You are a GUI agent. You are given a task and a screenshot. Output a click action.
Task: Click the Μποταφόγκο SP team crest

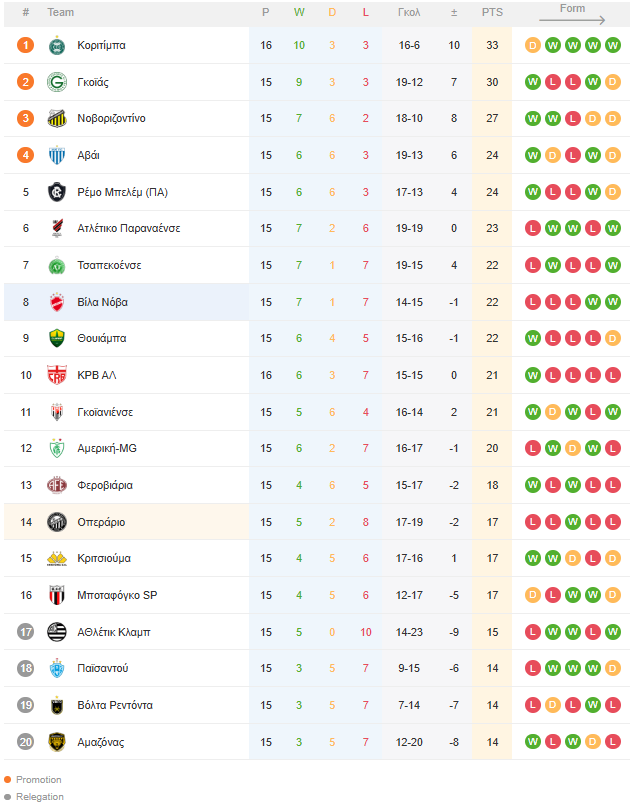(x=57, y=595)
